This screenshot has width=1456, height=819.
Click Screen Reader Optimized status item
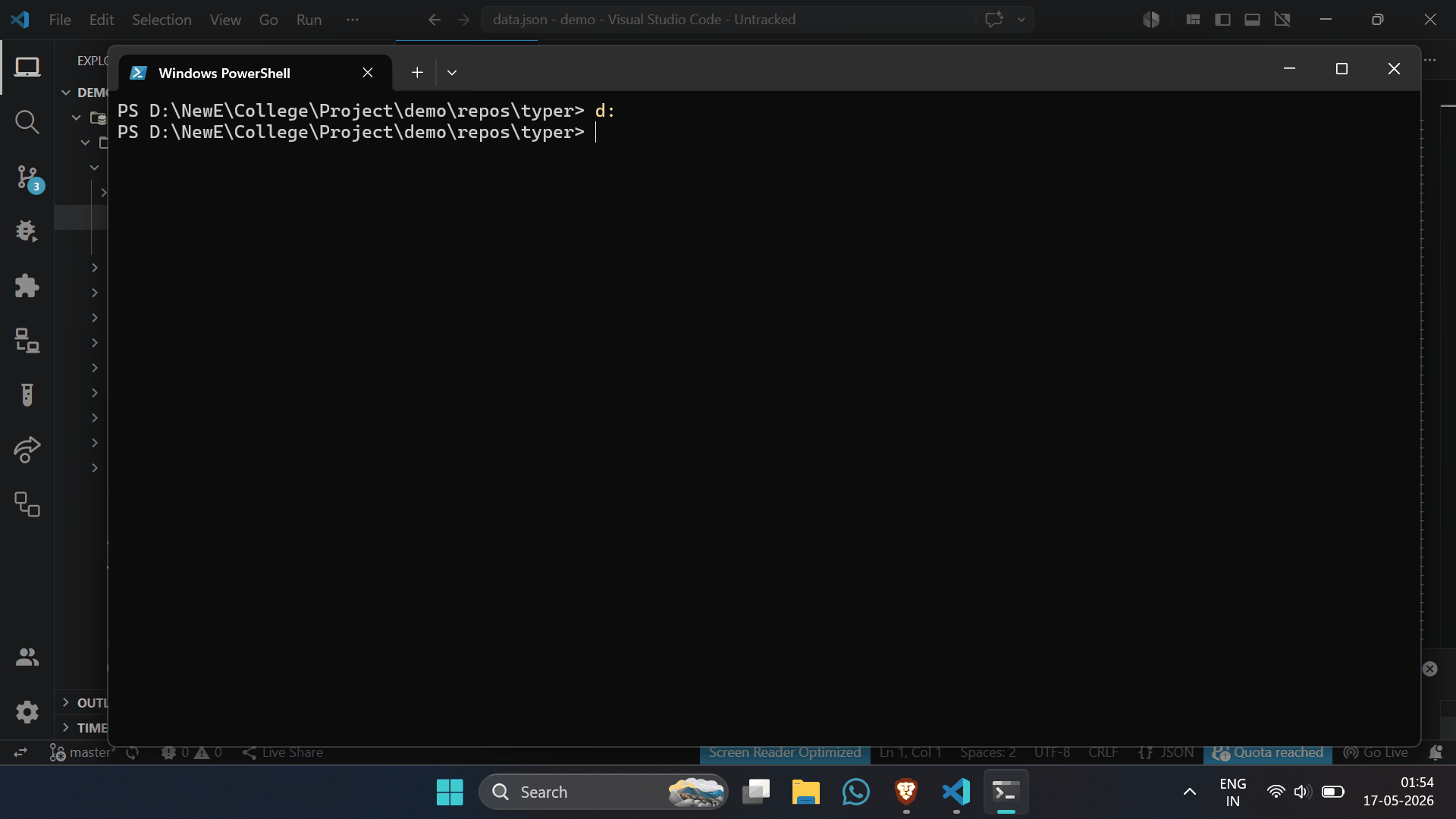[x=785, y=752]
